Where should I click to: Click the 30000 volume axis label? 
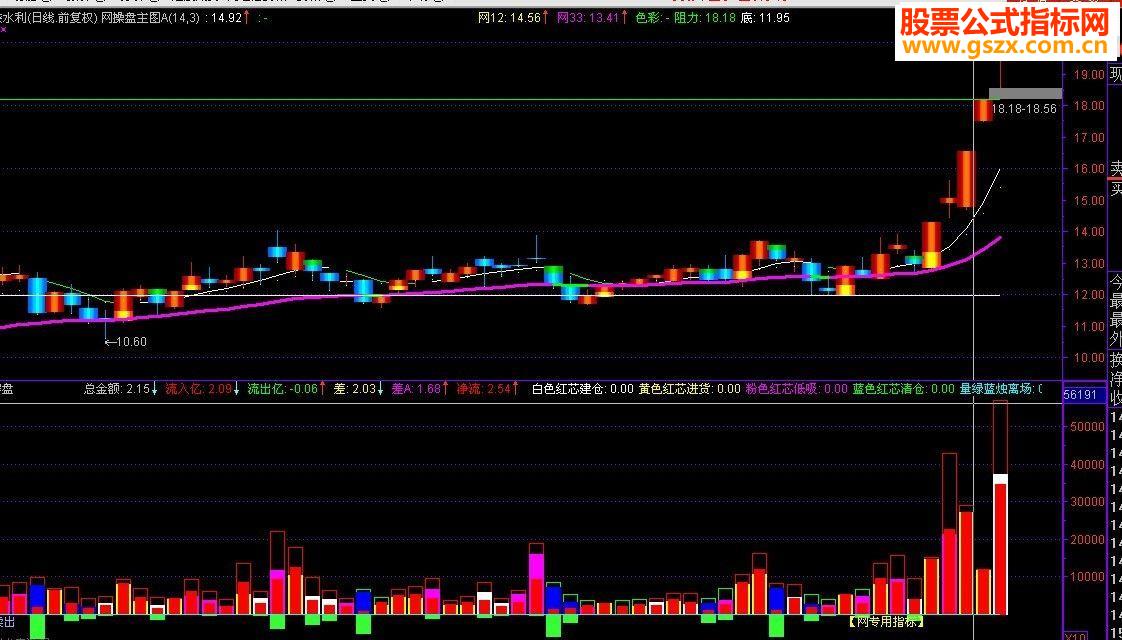pyautogui.click(x=1086, y=502)
